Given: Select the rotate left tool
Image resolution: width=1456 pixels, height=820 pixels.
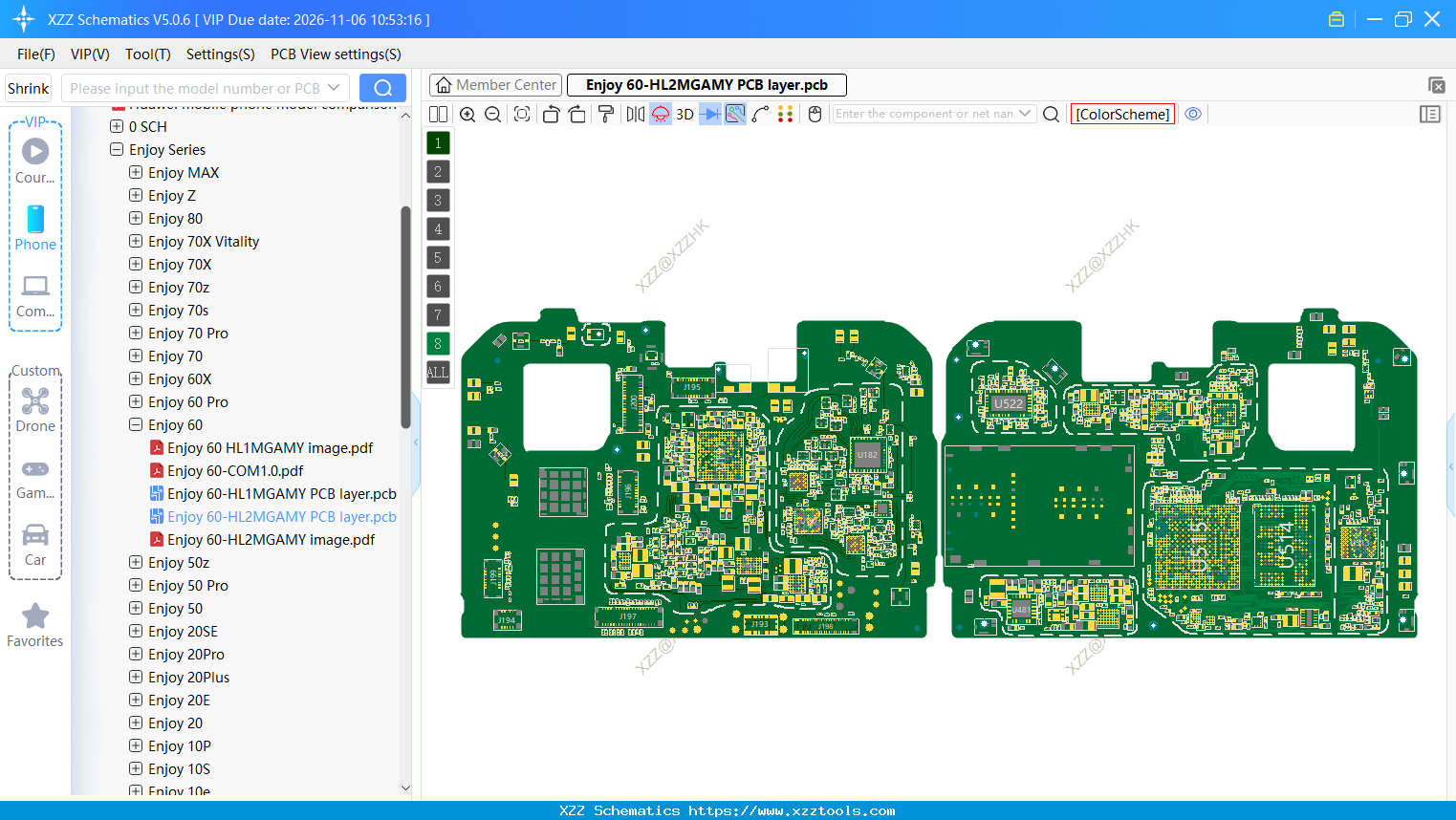Looking at the screenshot, I should click(551, 114).
